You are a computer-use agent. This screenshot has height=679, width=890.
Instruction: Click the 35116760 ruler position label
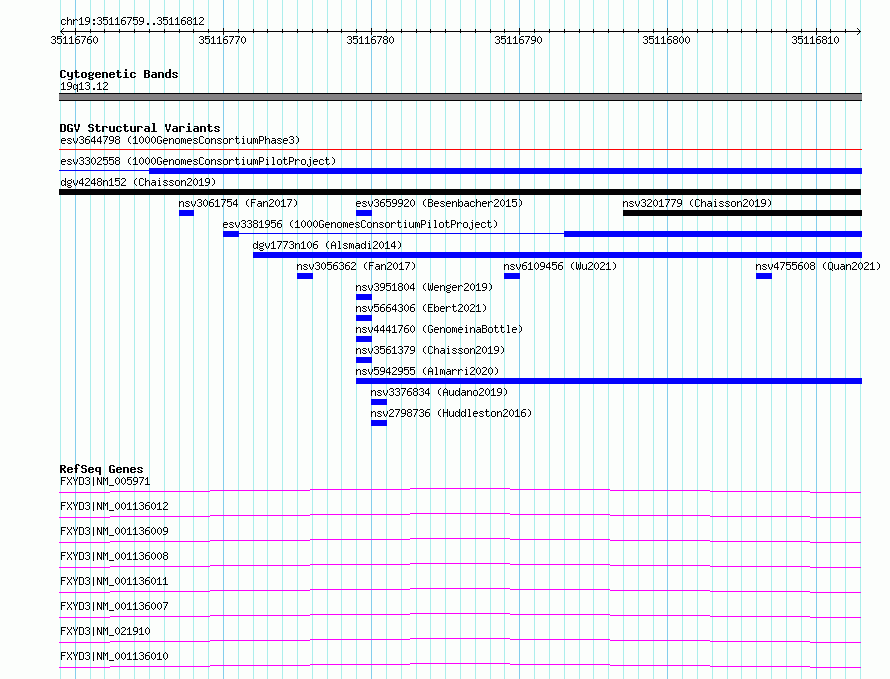(74, 40)
